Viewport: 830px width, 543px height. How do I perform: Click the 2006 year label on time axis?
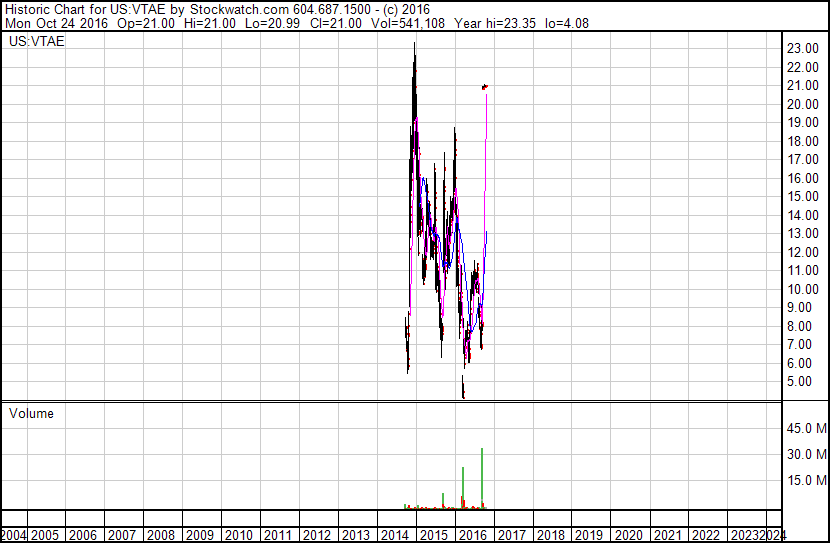(x=83, y=535)
